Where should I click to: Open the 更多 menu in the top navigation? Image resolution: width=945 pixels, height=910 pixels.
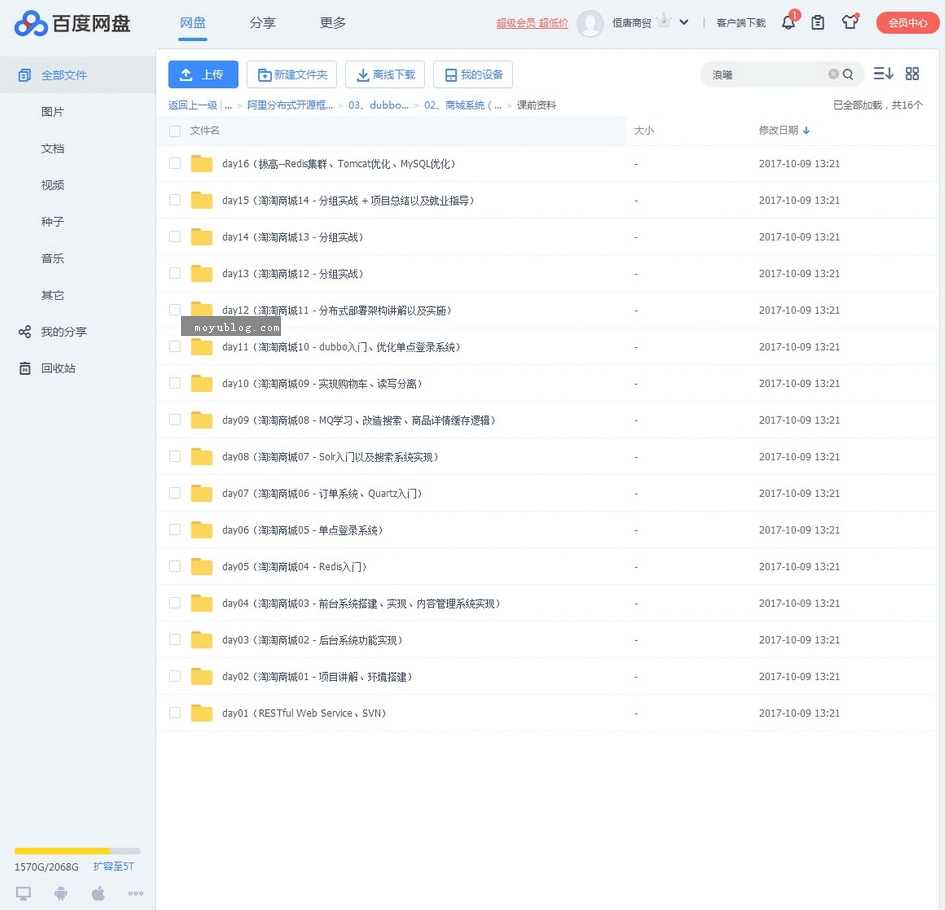pos(333,22)
